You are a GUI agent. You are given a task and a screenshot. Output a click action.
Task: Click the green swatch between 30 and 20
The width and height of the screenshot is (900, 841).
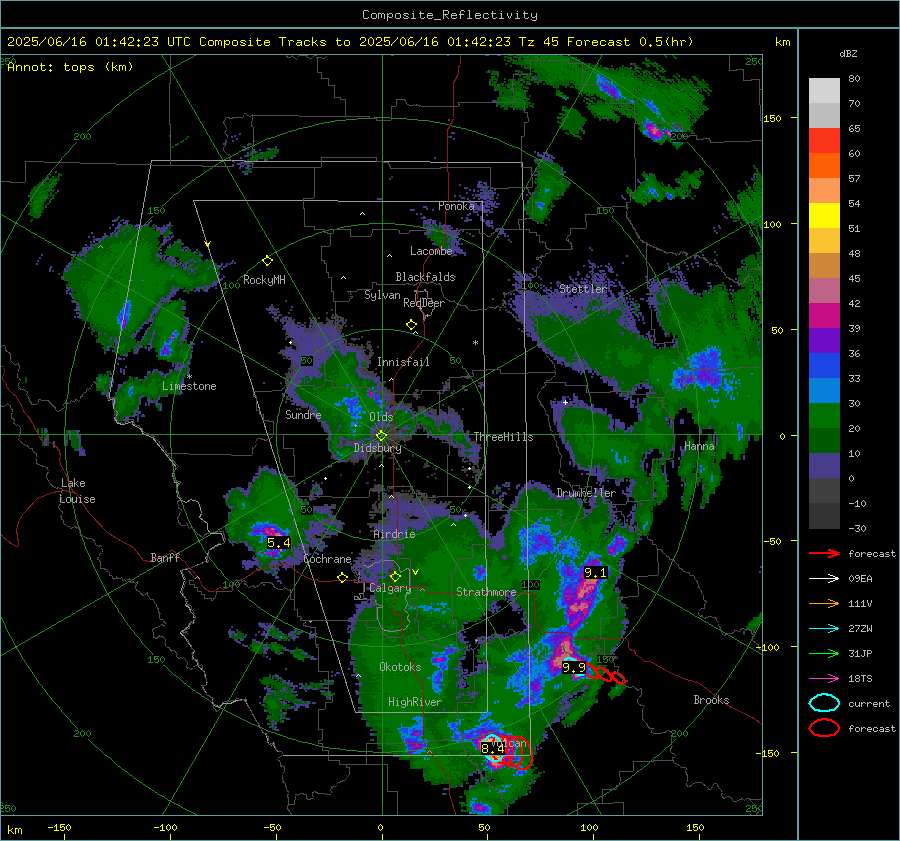824,415
